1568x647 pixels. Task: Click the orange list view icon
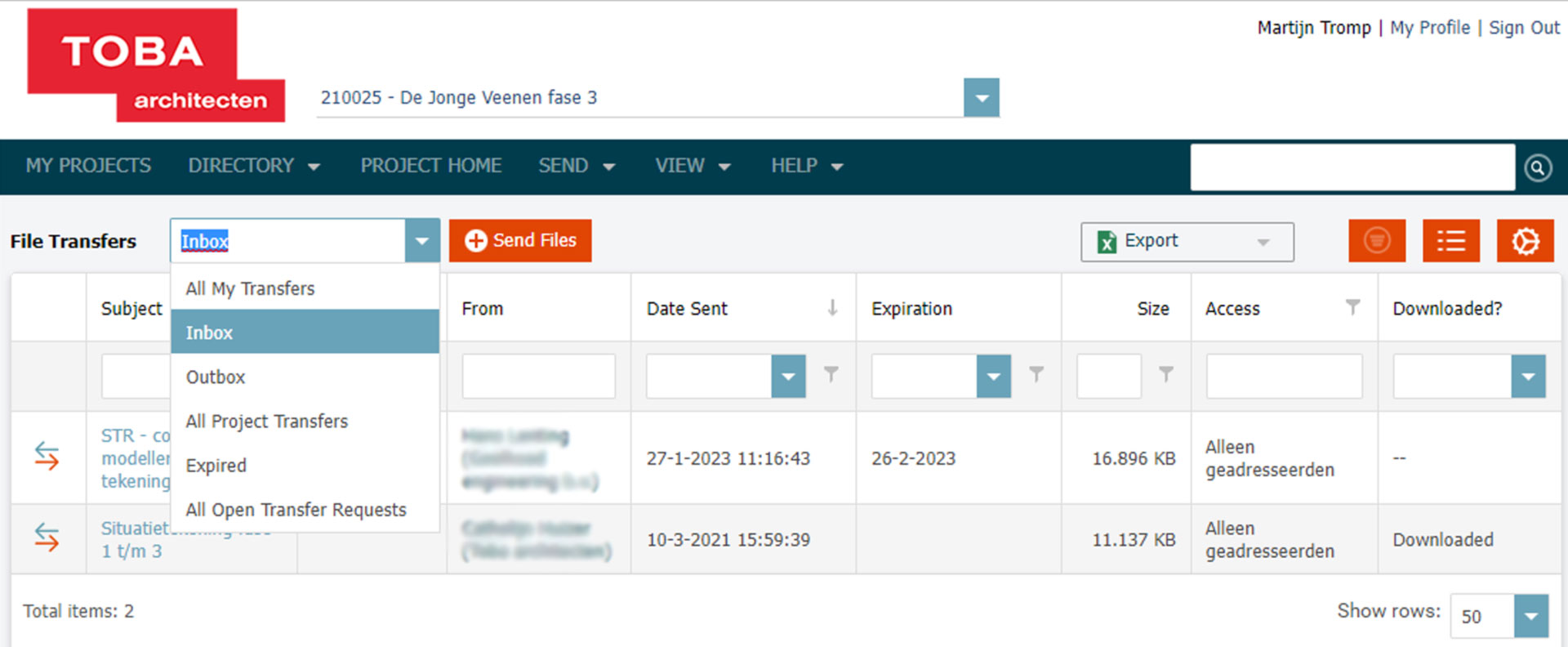tap(1450, 241)
